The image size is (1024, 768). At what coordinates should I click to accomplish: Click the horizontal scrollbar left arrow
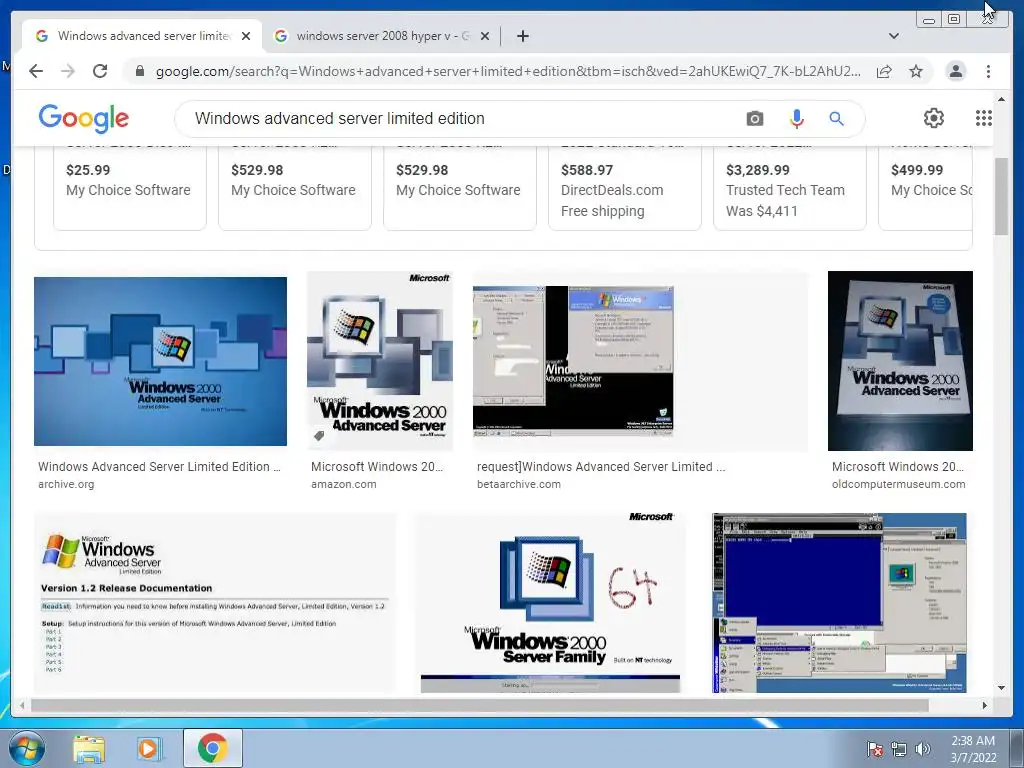point(22,705)
